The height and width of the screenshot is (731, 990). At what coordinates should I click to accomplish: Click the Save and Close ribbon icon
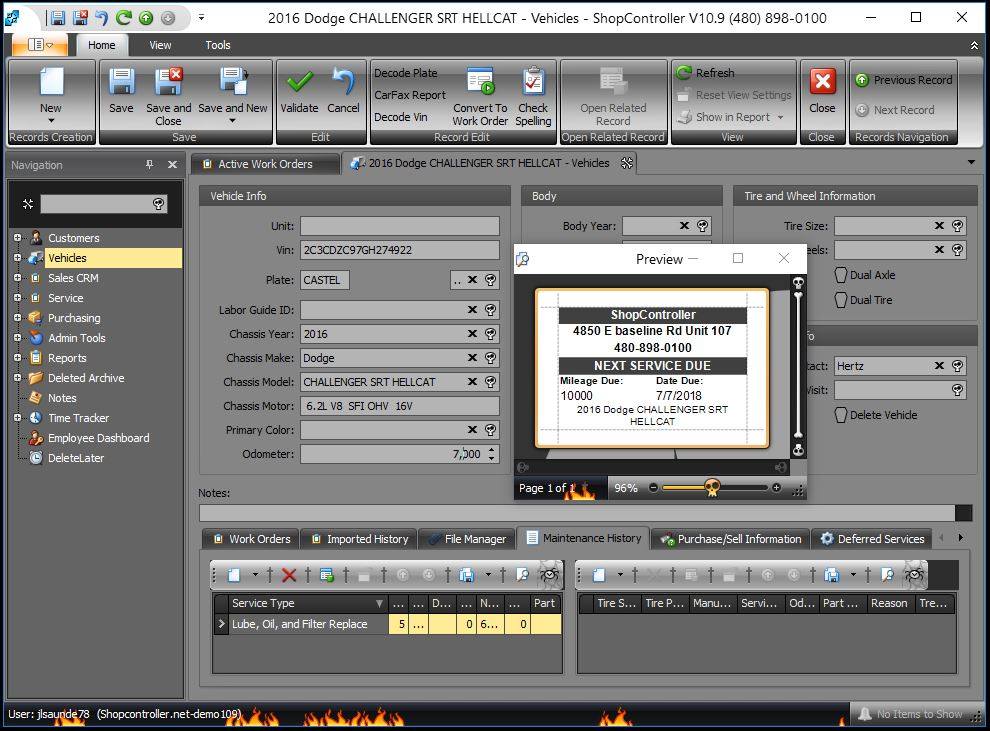click(169, 82)
